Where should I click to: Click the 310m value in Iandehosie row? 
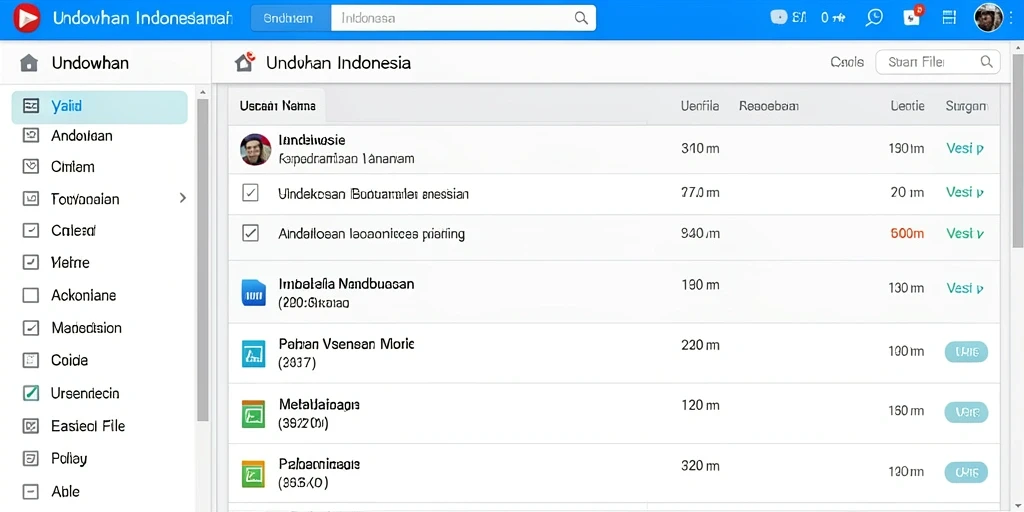tap(700, 148)
